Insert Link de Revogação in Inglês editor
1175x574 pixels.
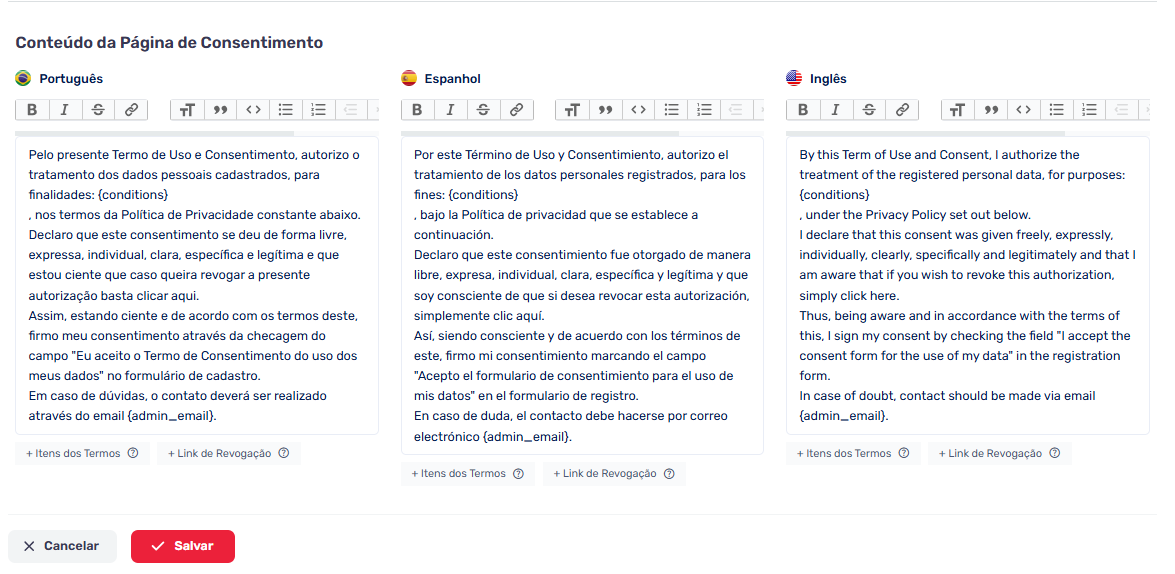pos(999,454)
